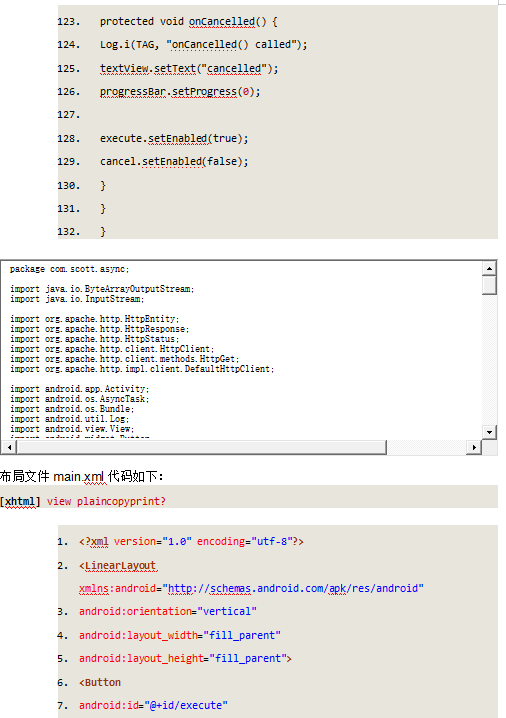Click the empty vertical scrollbar track below thumb

pos(489,360)
